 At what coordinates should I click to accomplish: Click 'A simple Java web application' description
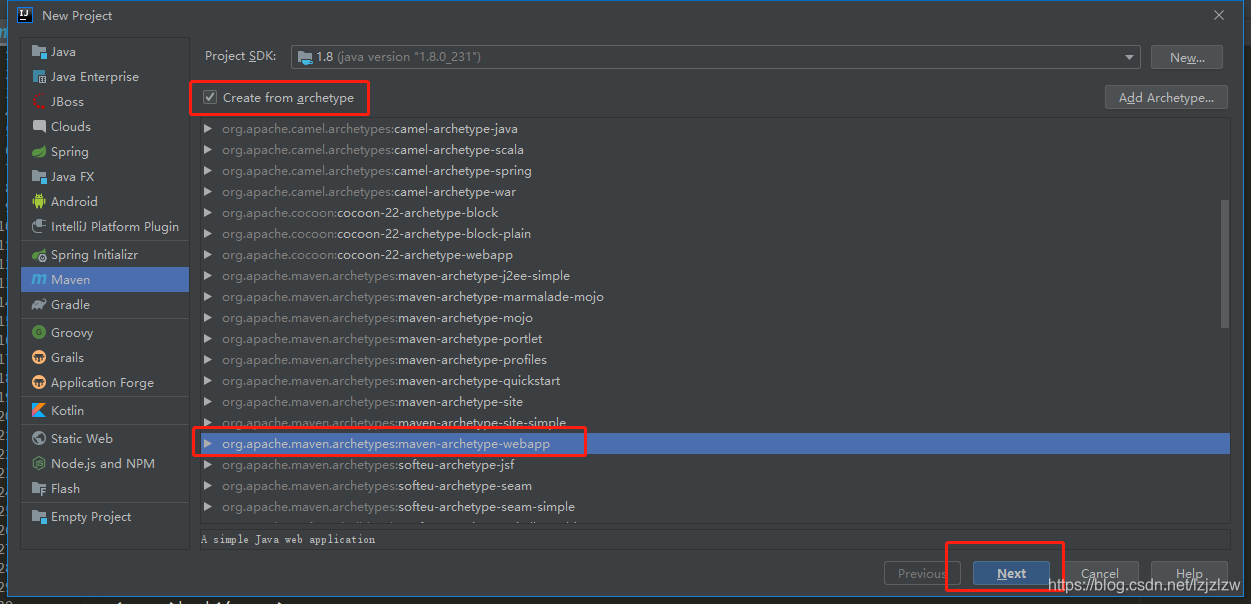pos(288,540)
